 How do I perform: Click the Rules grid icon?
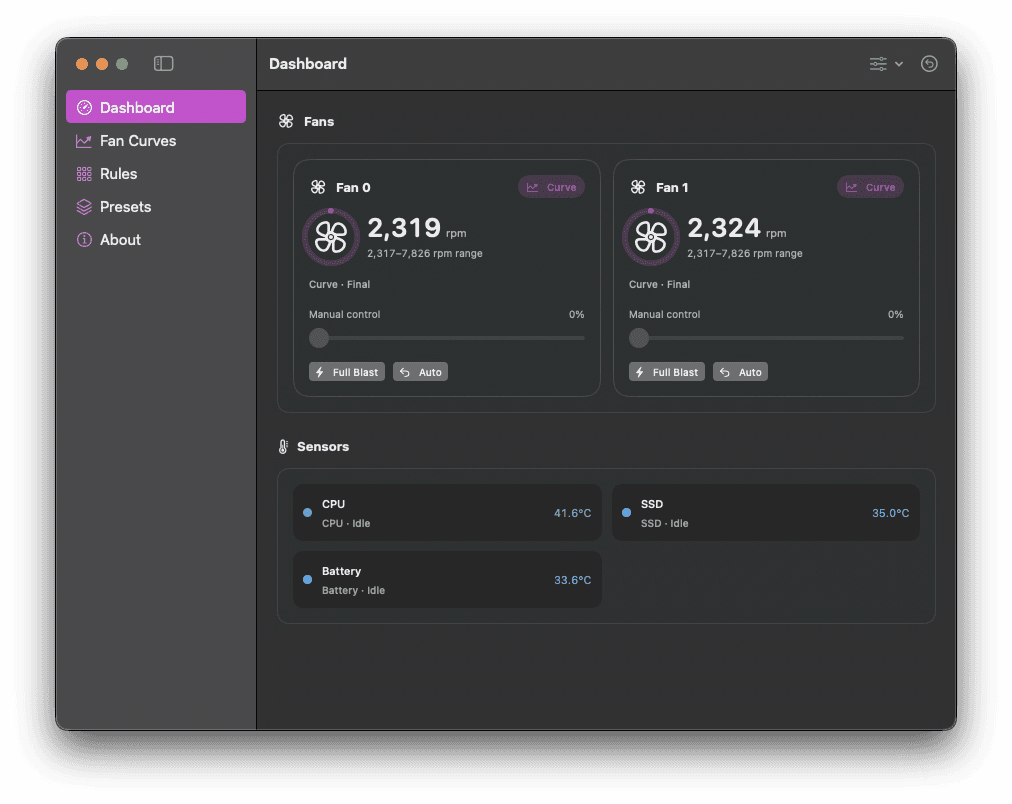point(84,174)
